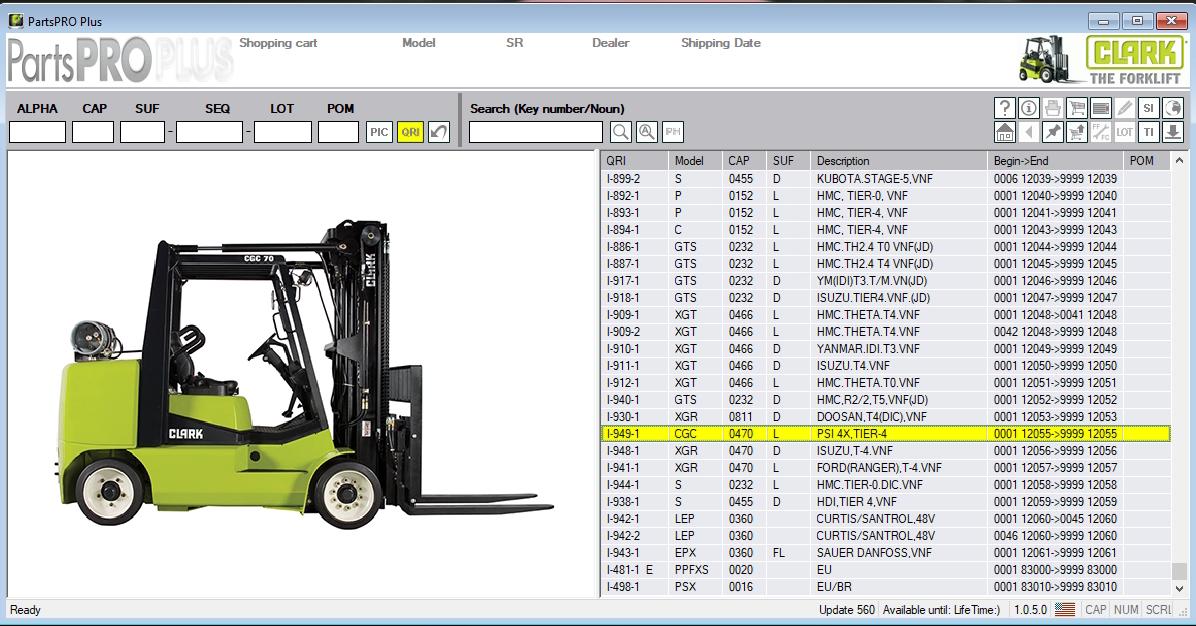
Task: Go to home icon
Action: click(1005, 132)
